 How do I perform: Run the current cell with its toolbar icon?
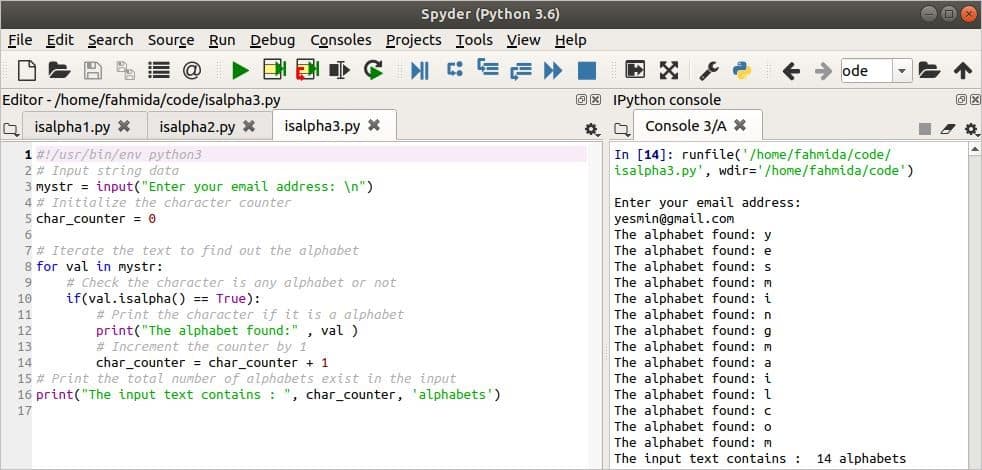tap(274, 70)
